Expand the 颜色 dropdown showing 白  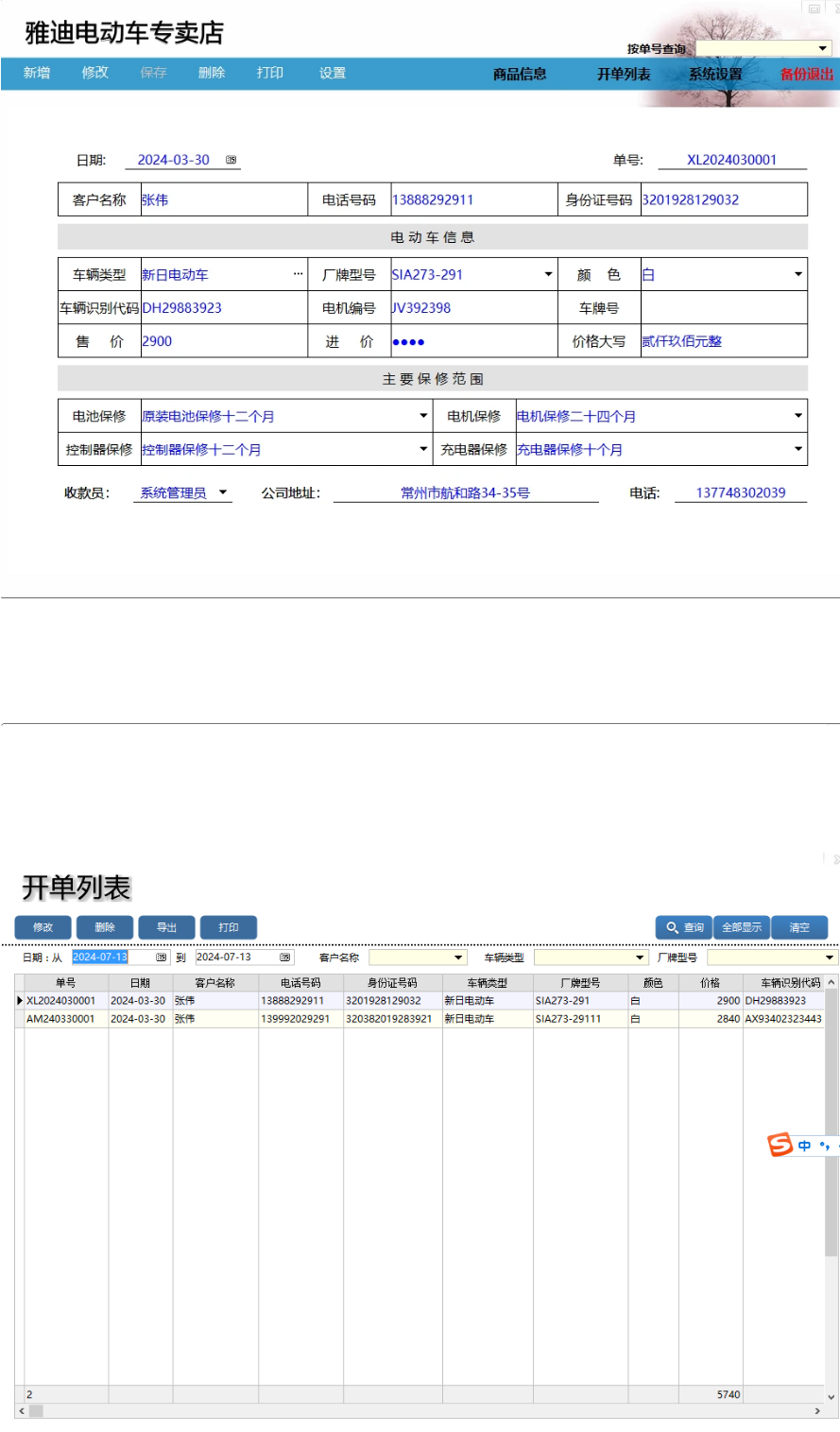point(798,274)
